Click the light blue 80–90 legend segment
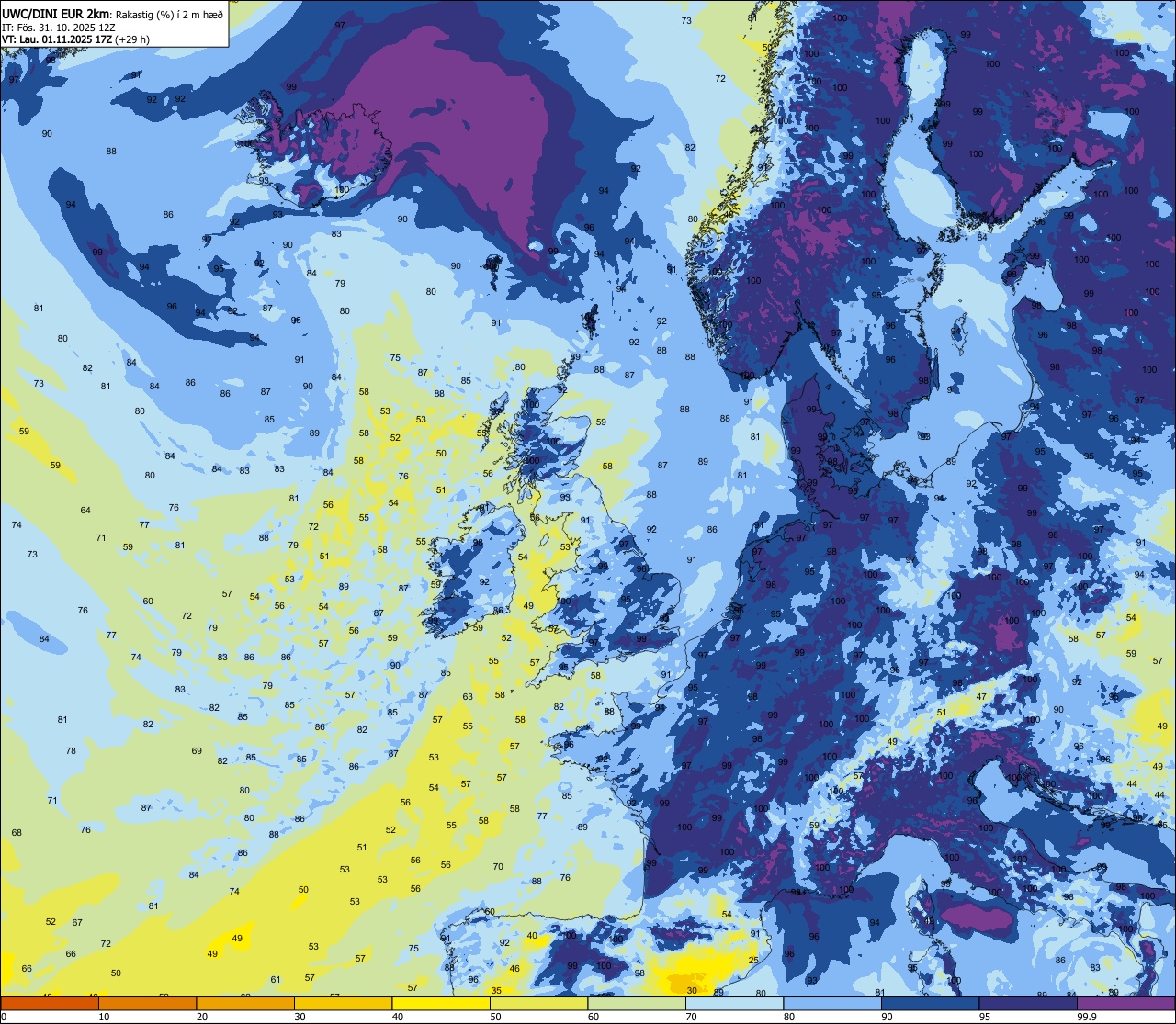Viewport: 1176px width, 1024px height. [x=832, y=1004]
